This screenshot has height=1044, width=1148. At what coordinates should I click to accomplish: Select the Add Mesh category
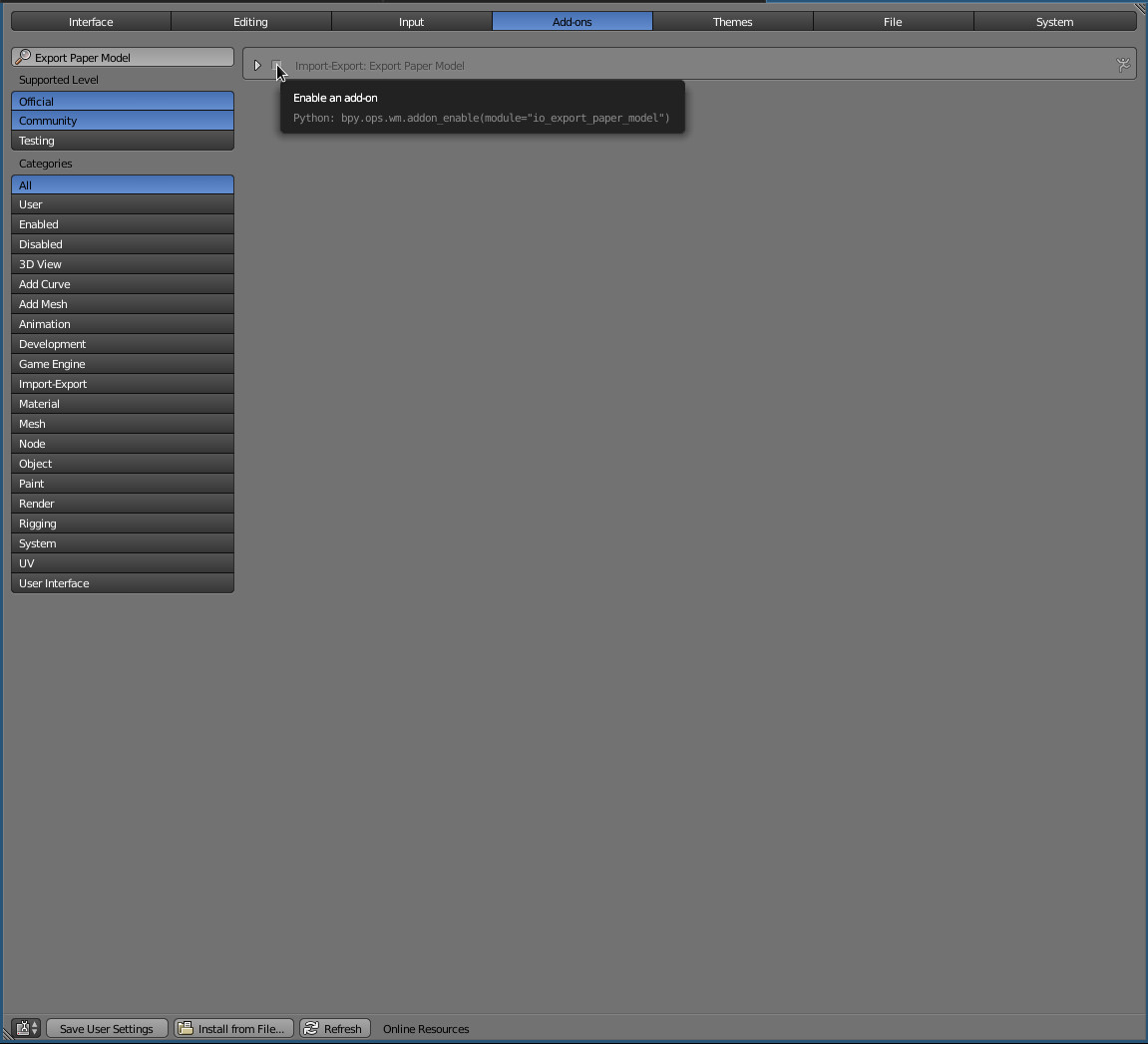click(123, 304)
